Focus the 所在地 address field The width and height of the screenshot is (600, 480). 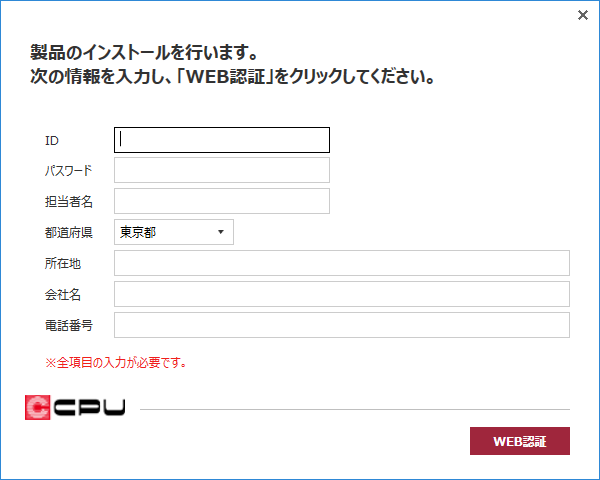tap(342, 263)
